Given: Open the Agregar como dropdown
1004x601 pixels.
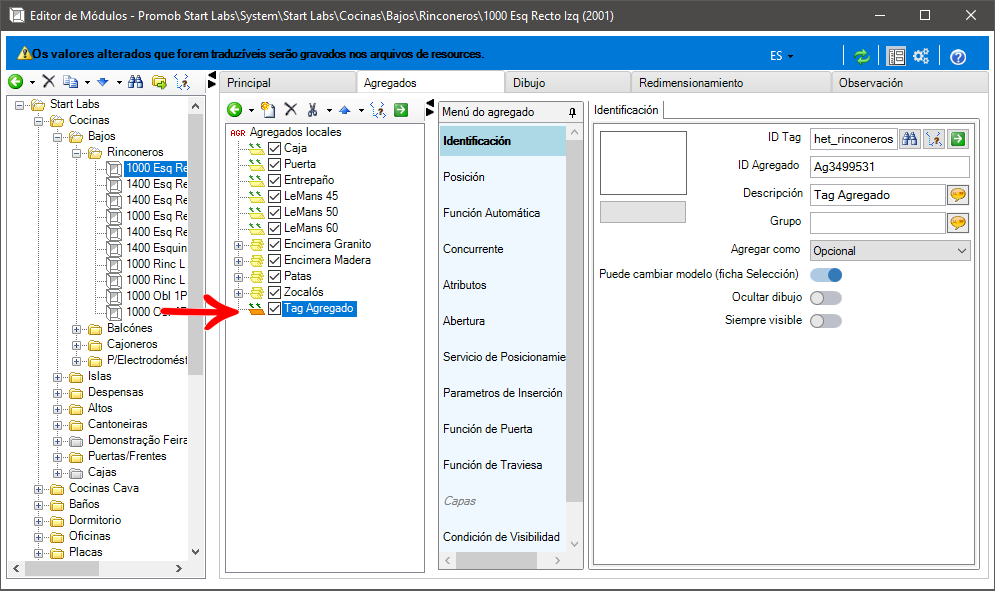Looking at the screenshot, I should [x=890, y=251].
